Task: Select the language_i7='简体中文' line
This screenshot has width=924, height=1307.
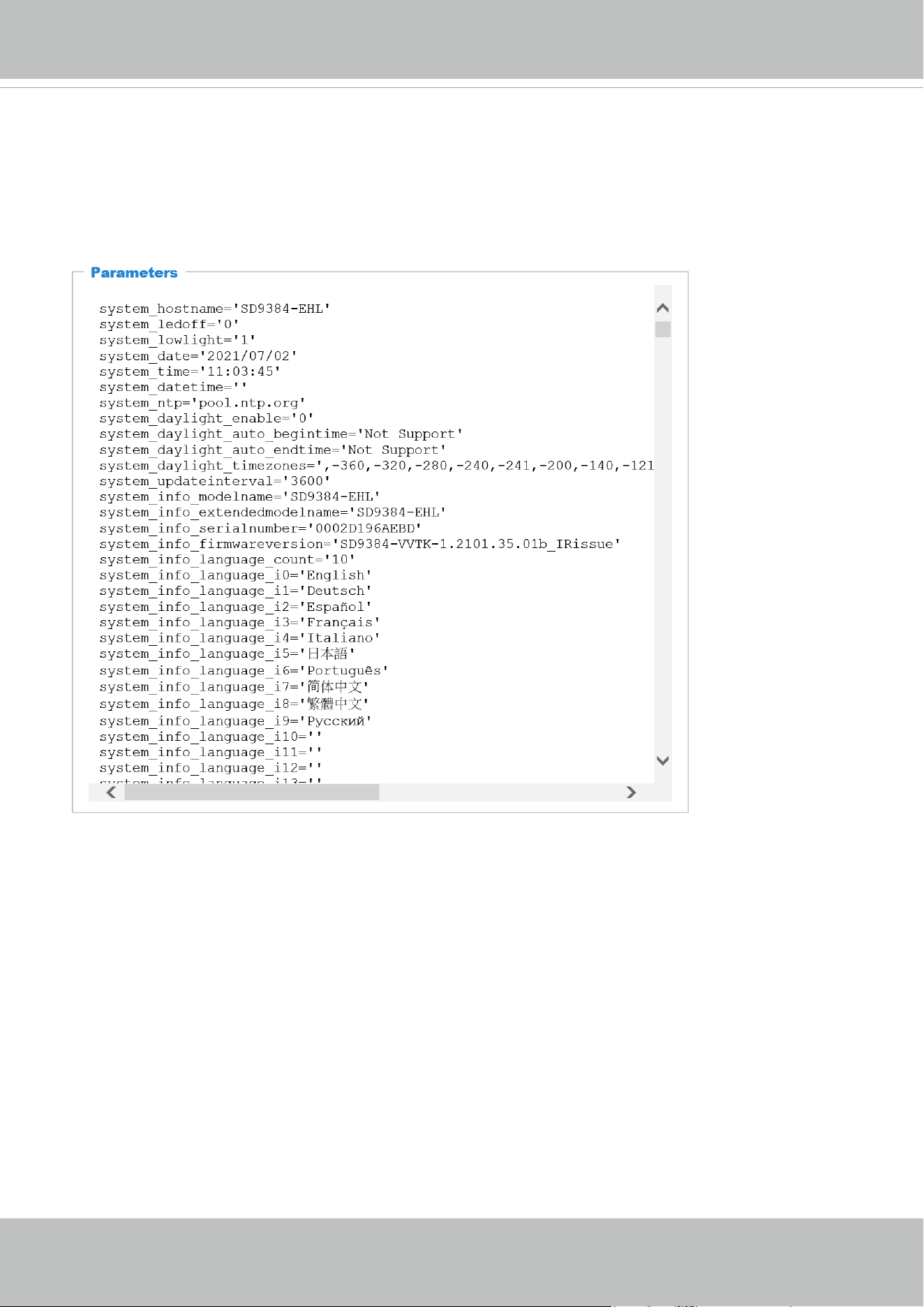Action: pyautogui.click(x=234, y=687)
